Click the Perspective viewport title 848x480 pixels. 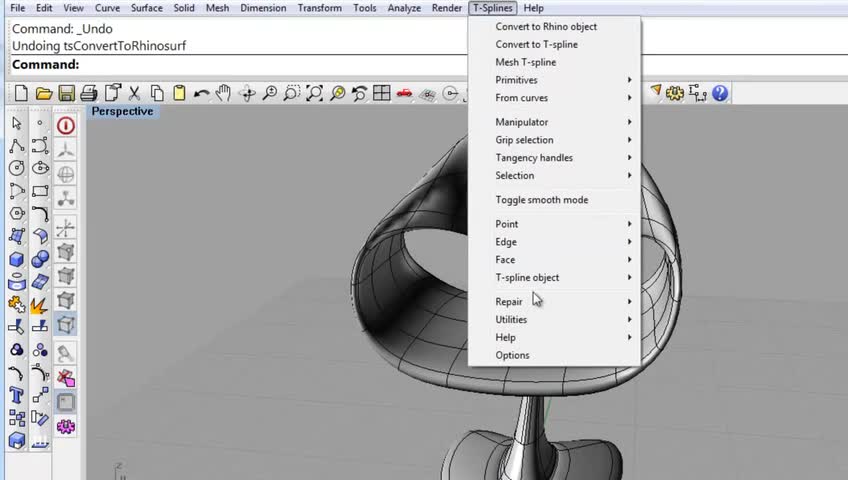click(122, 111)
